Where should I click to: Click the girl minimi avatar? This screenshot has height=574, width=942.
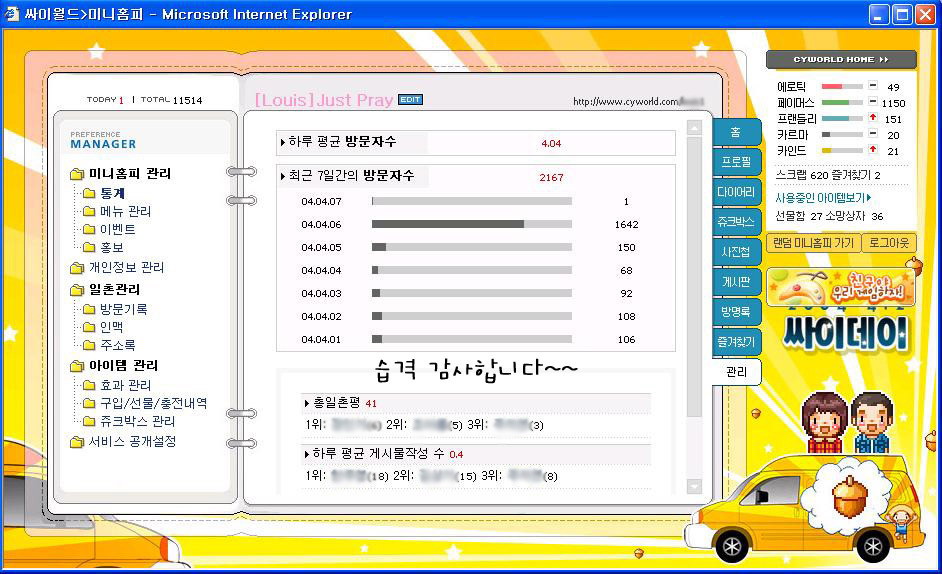pos(825,423)
